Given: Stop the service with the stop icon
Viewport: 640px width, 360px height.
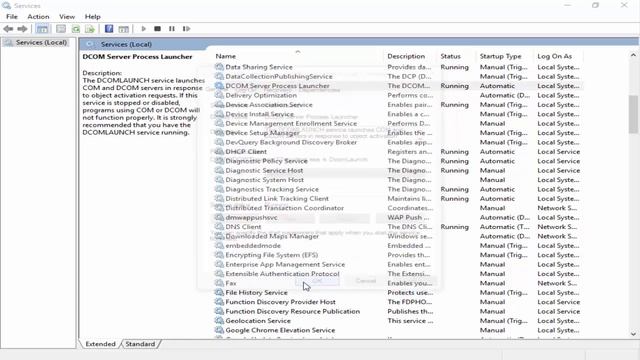Looking at the screenshot, I should click(x=157, y=29).
